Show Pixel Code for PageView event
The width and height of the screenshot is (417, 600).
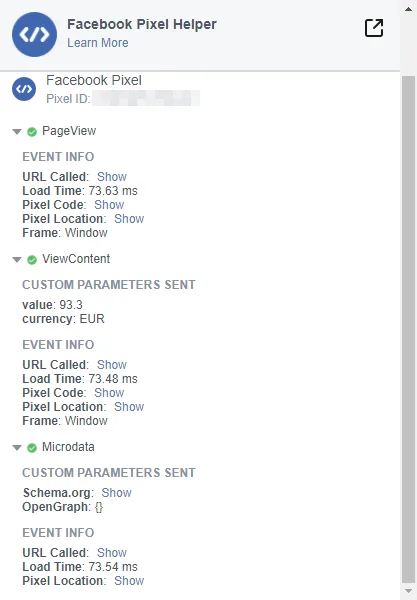(x=109, y=205)
